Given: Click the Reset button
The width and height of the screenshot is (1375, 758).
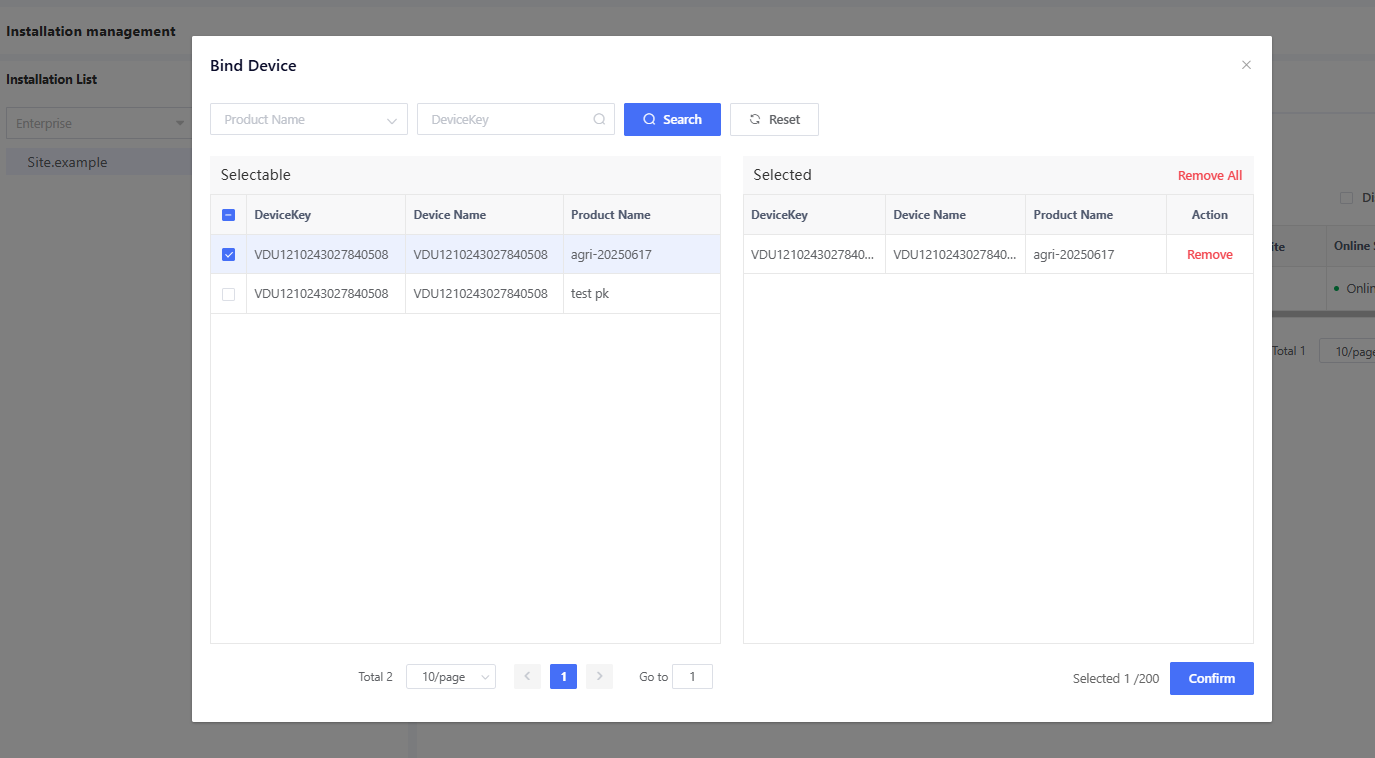Looking at the screenshot, I should click(774, 119).
